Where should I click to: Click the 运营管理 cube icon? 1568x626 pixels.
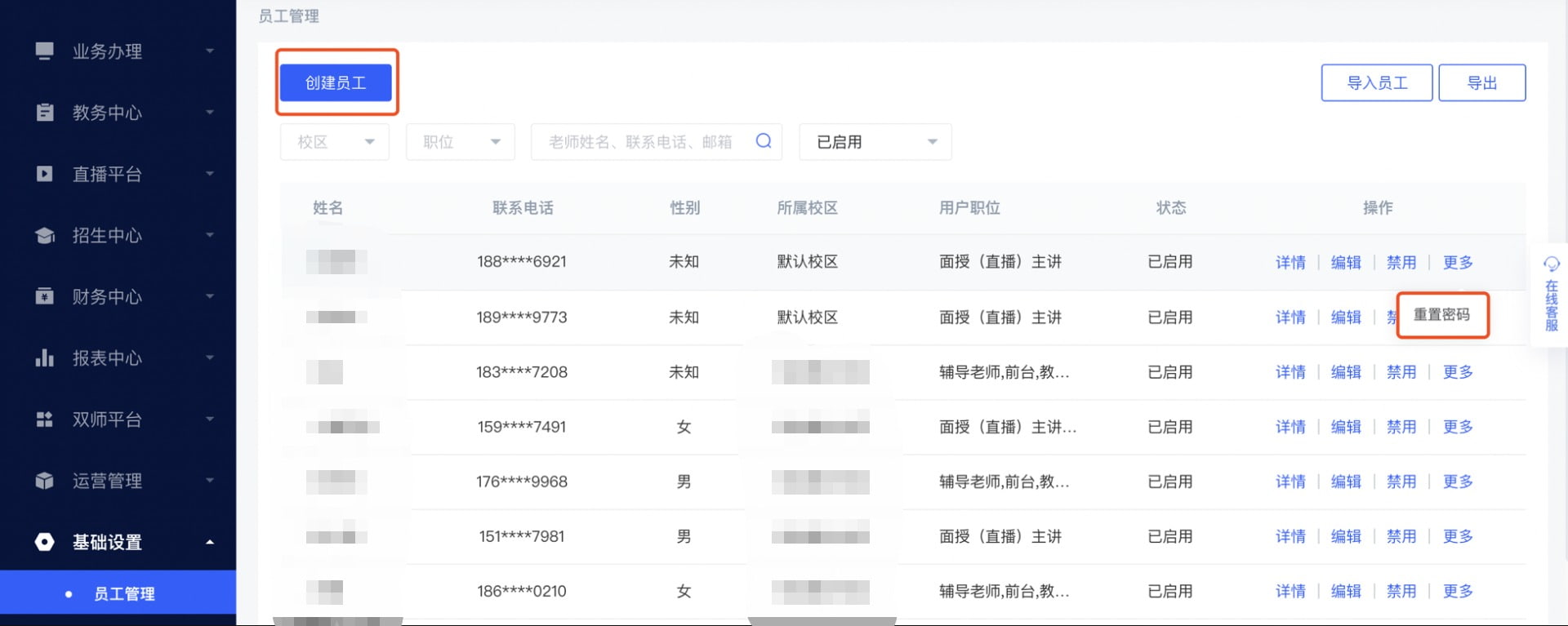pos(45,481)
